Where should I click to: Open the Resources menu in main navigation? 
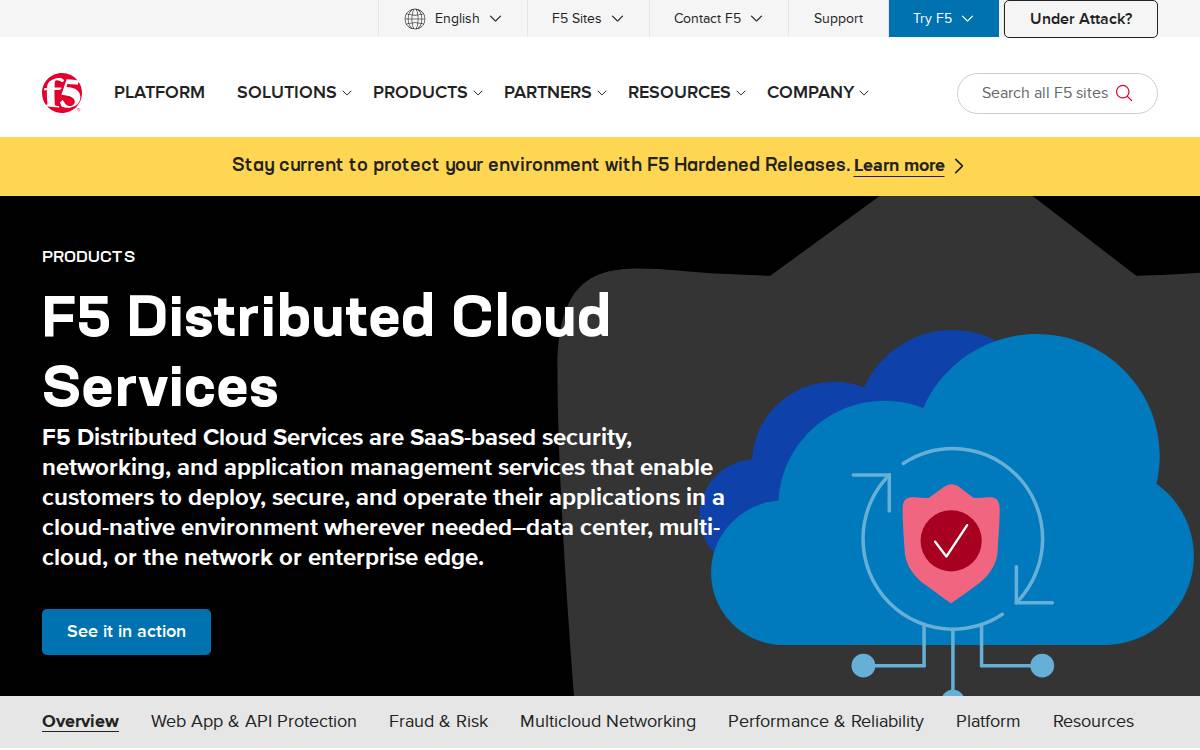coord(687,92)
